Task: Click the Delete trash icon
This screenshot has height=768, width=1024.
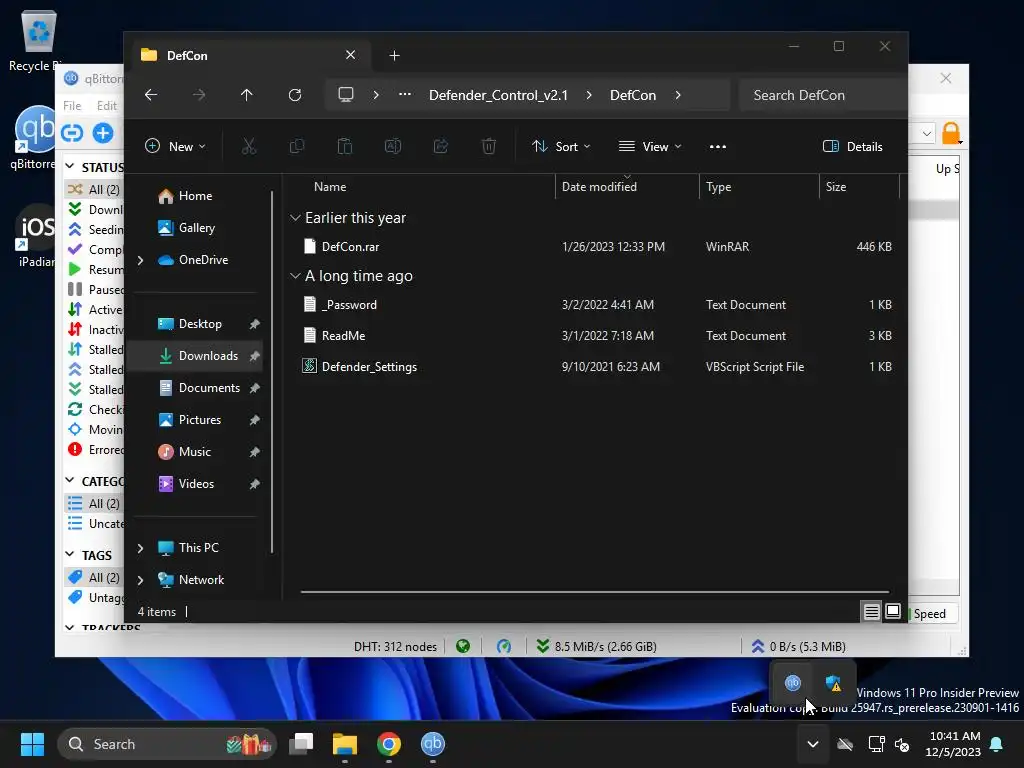Action: coord(488,146)
